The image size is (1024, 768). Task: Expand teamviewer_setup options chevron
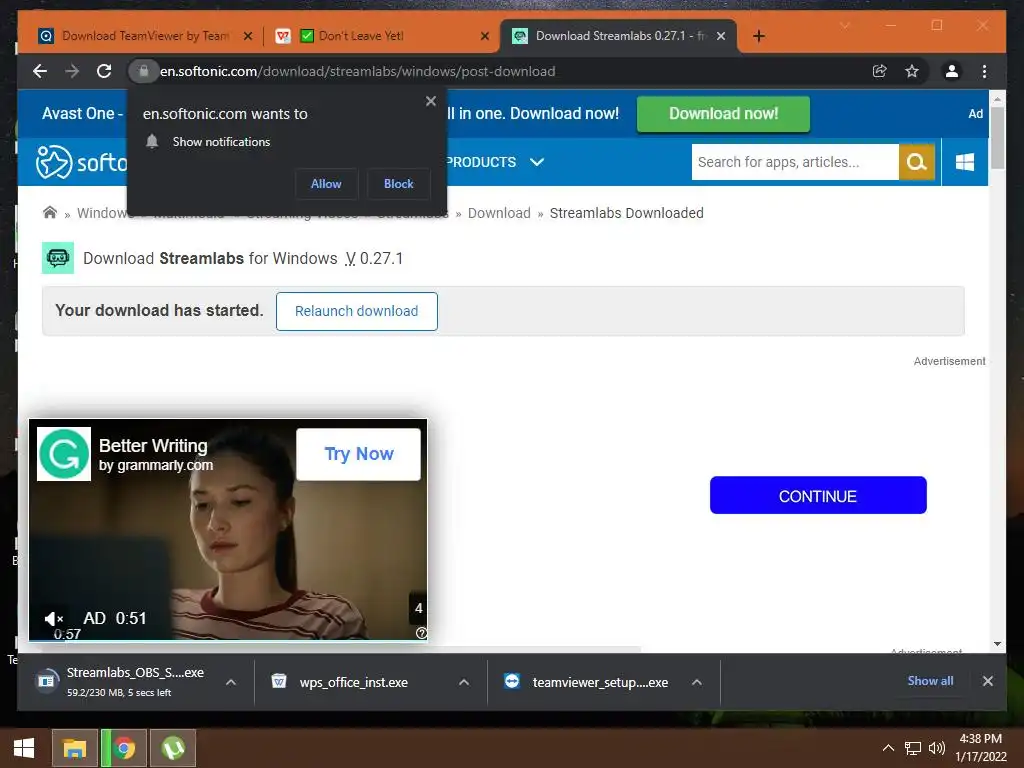pyautogui.click(x=697, y=682)
